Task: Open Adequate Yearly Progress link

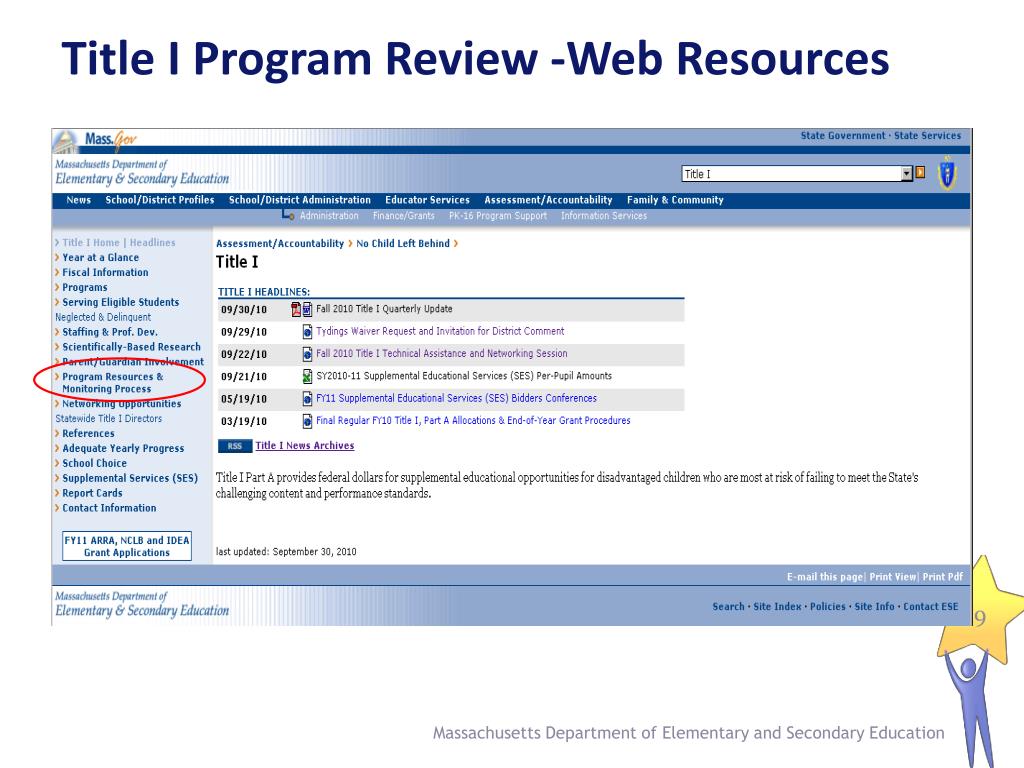Action: pos(123,449)
